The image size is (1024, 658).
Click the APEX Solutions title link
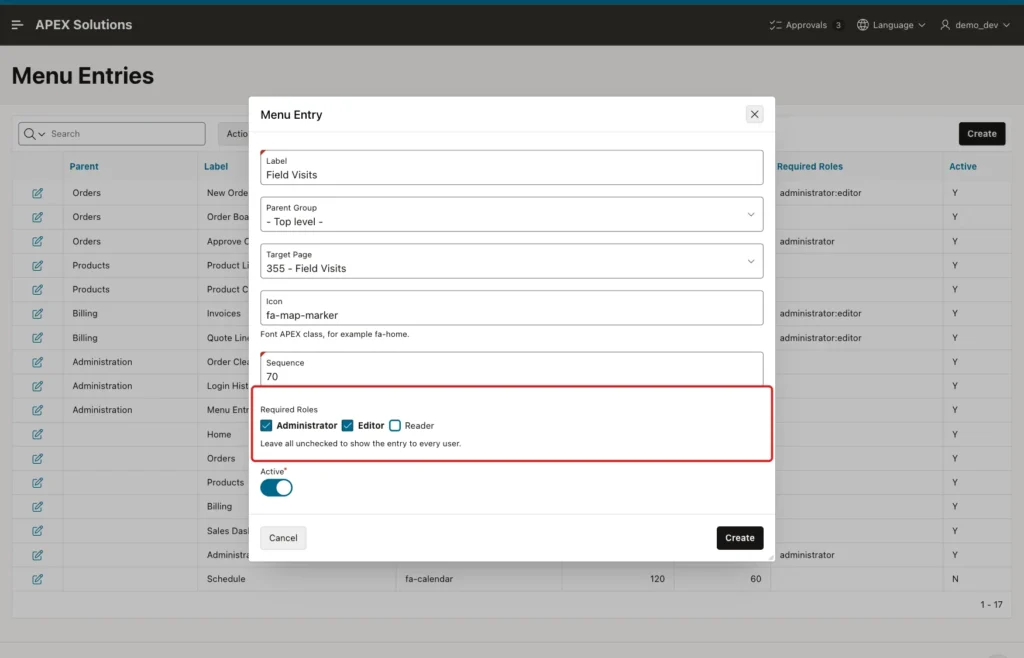tap(84, 25)
